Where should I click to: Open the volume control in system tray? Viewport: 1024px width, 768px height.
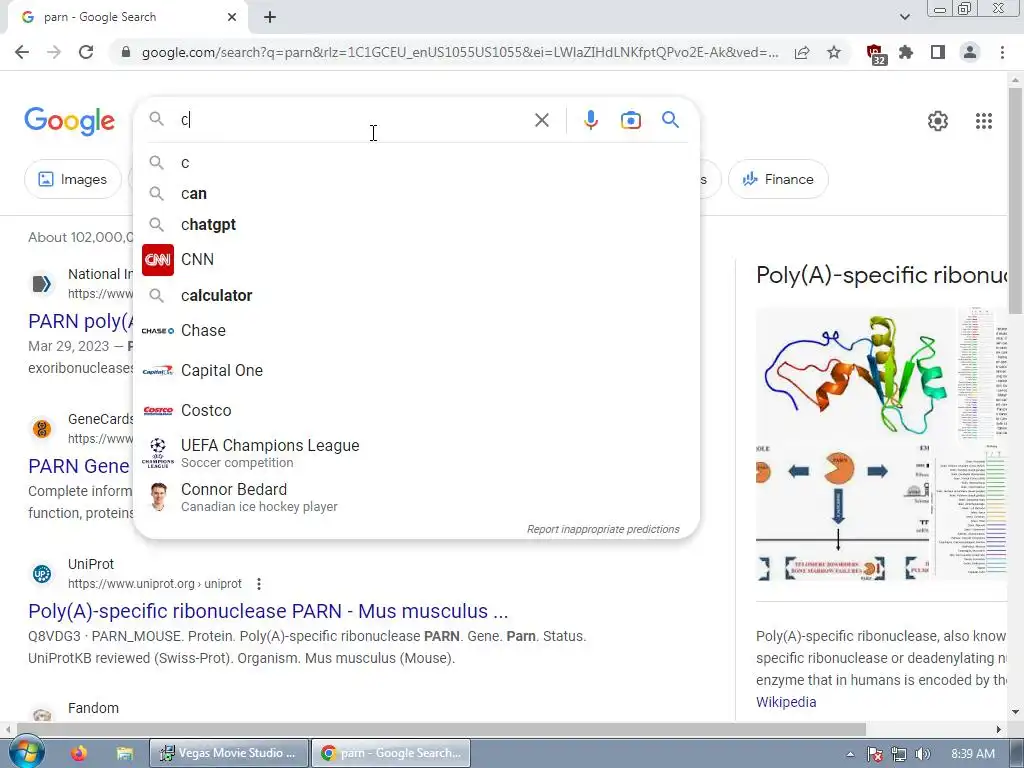click(x=922, y=754)
